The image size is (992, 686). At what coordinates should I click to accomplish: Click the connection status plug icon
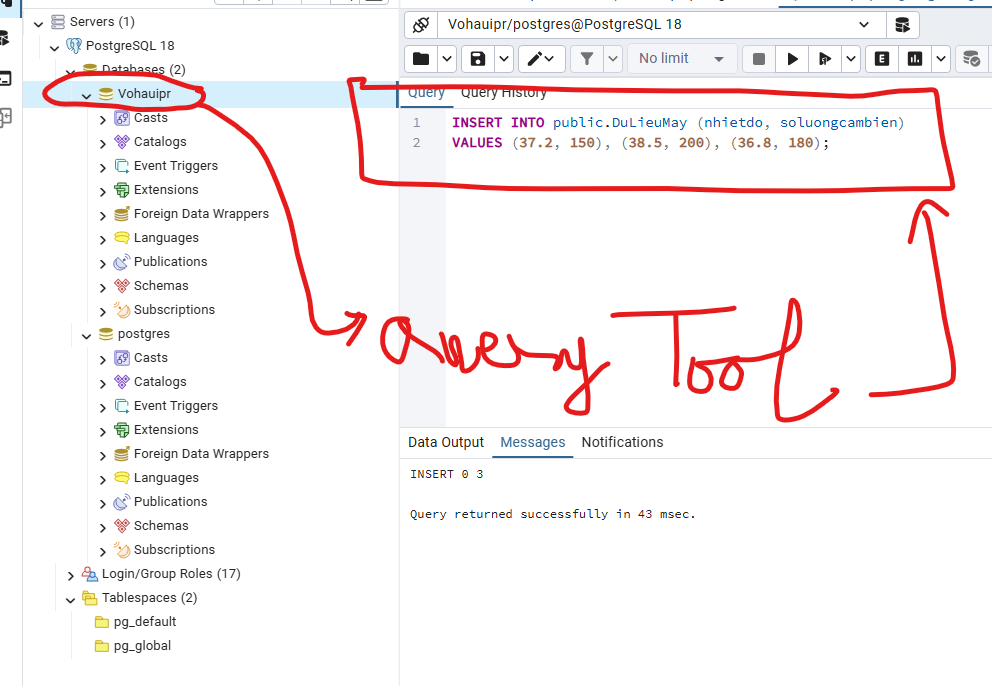click(x=421, y=24)
